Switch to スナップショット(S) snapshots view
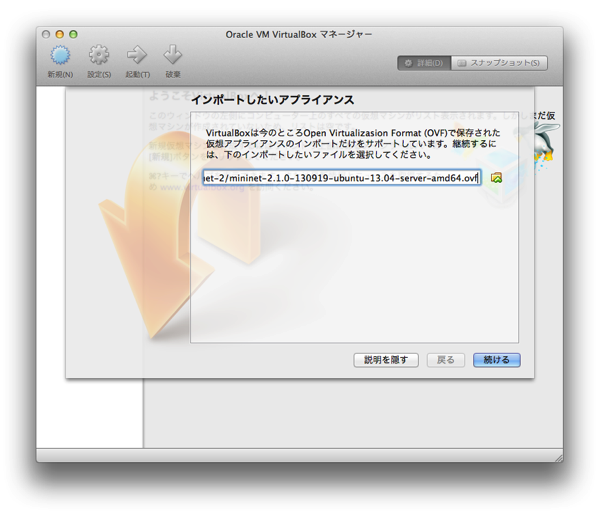600x511 pixels. 499,63
